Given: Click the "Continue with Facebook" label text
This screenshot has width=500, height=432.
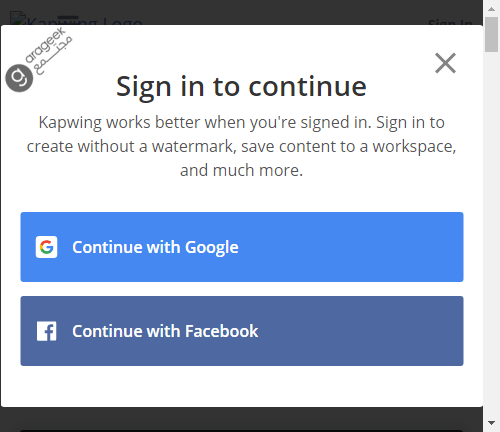Looking at the screenshot, I should tap(165, 331).
